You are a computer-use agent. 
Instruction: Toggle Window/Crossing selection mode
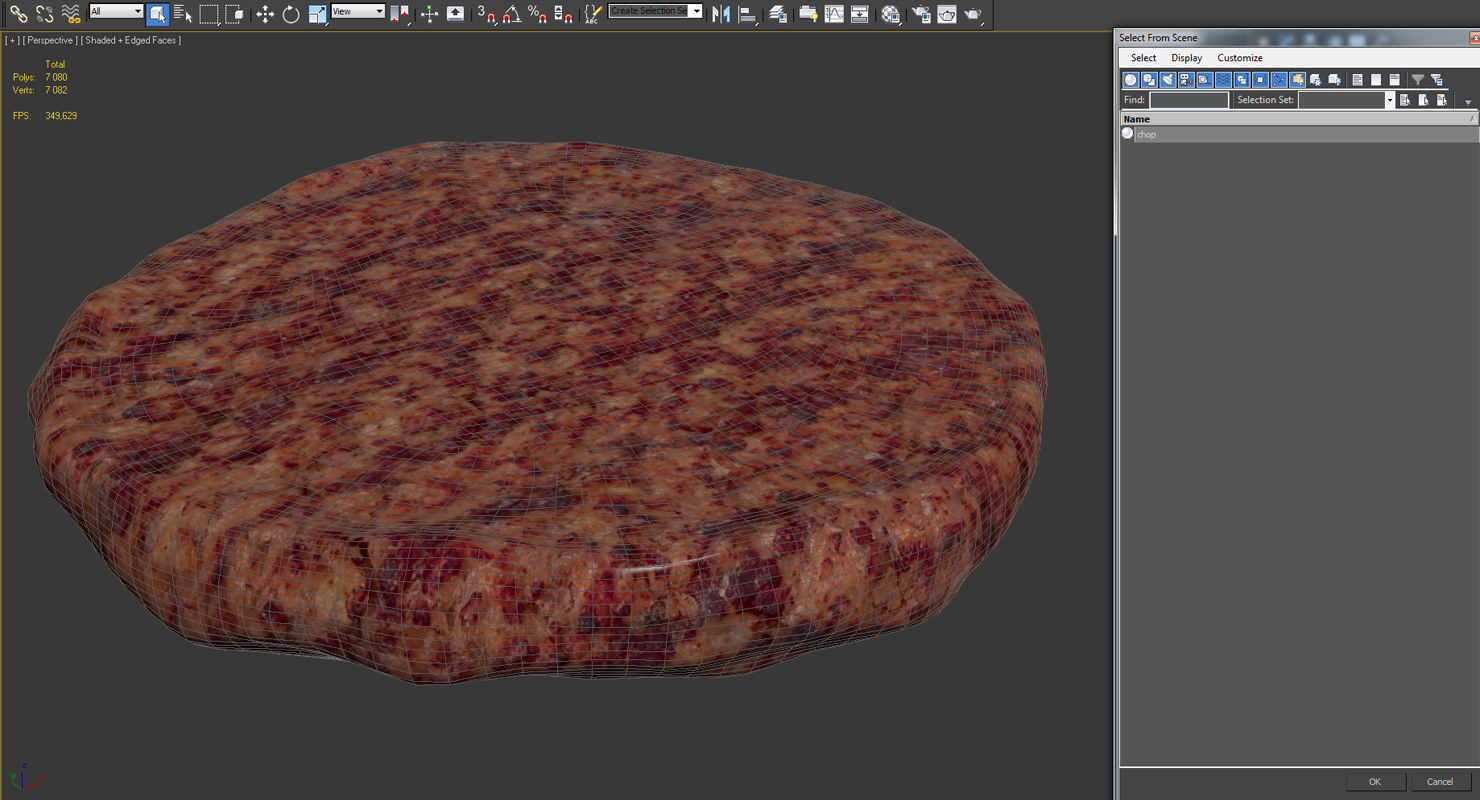235,14
